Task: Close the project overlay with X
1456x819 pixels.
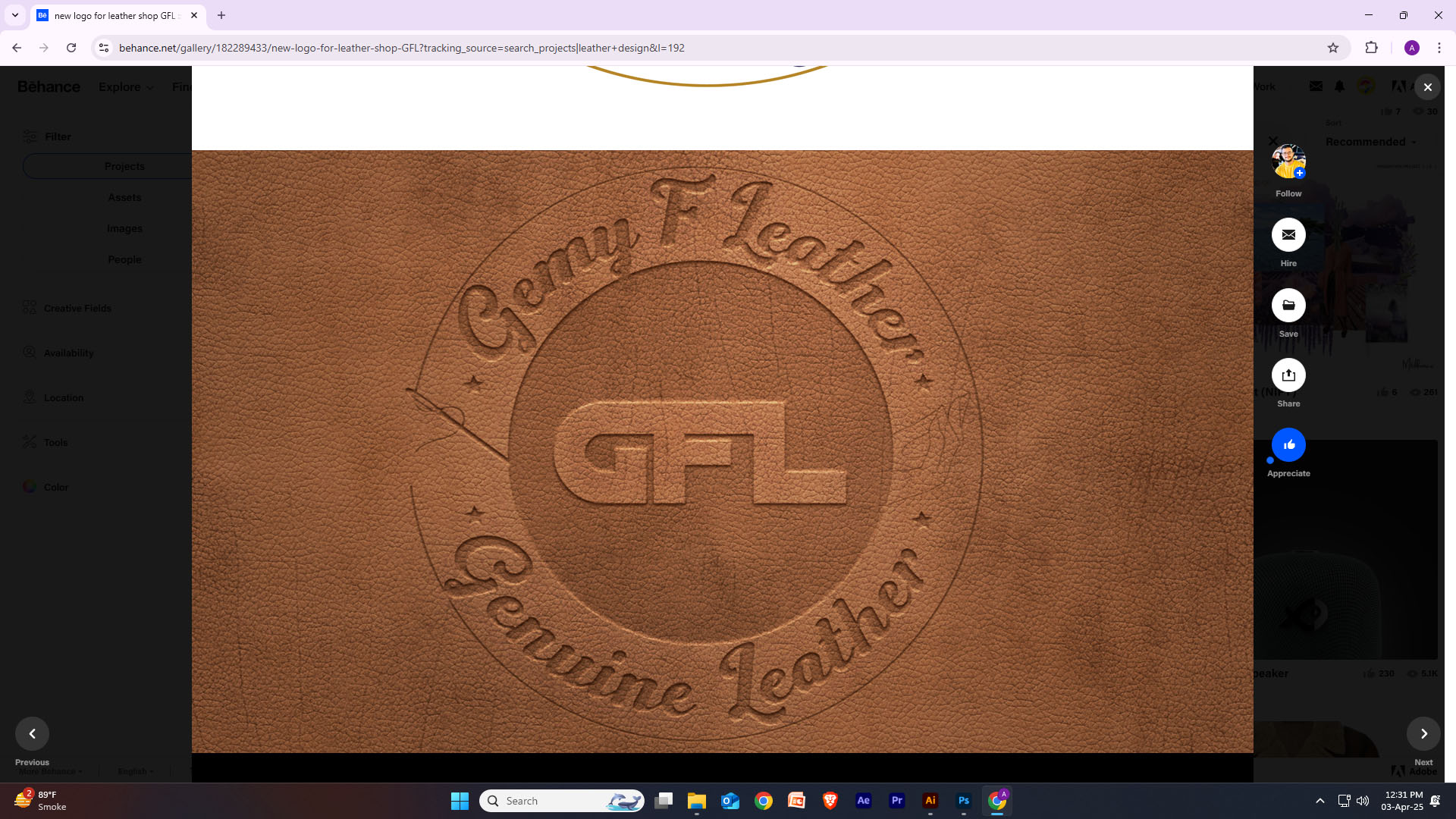Action: pos(1428,87)
